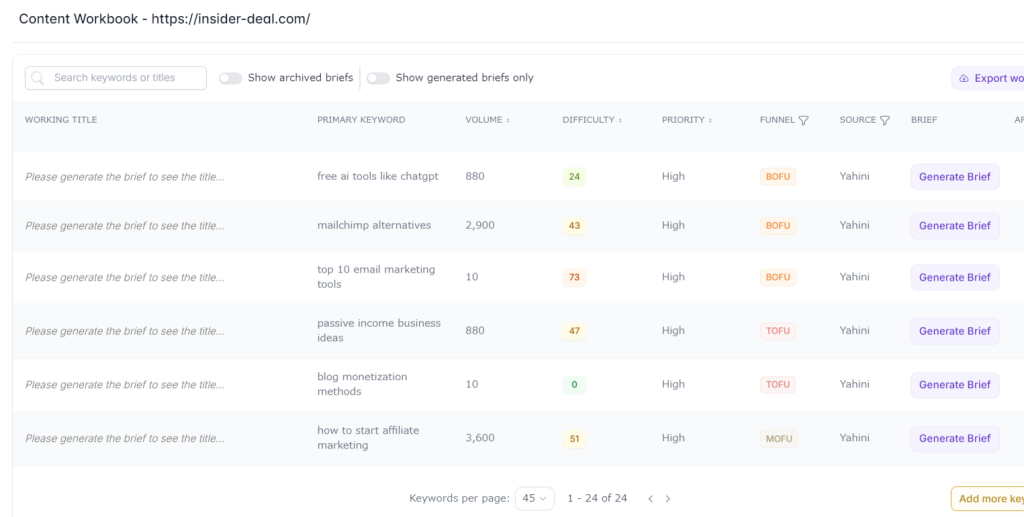This screenshot has height=517, width=1024.
Task: Toggle Show generated briefs only switch
Action: point(378,78)
